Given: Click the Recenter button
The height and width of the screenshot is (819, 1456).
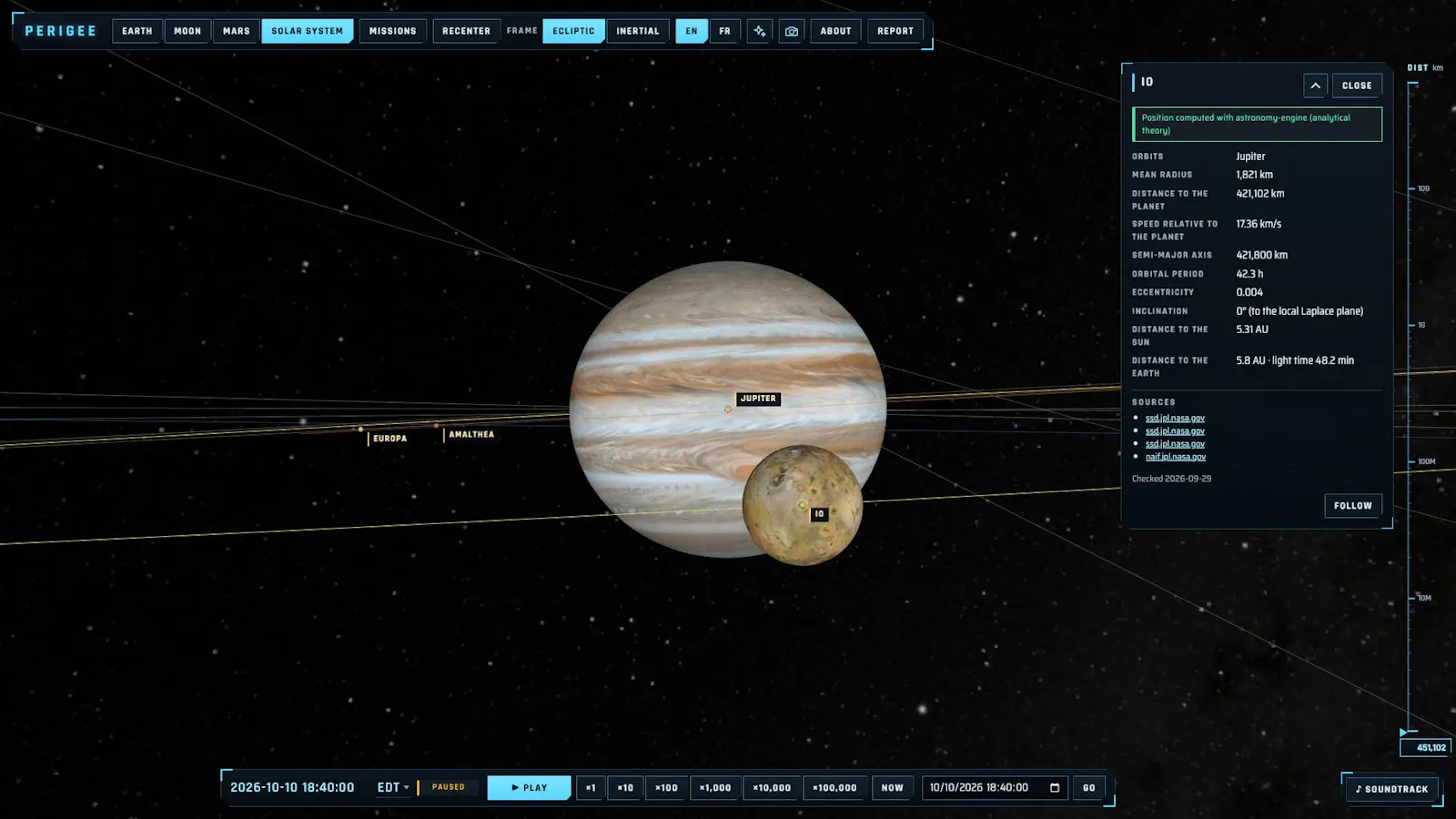Looking at the screenshot, I should [x=466, y=31].
